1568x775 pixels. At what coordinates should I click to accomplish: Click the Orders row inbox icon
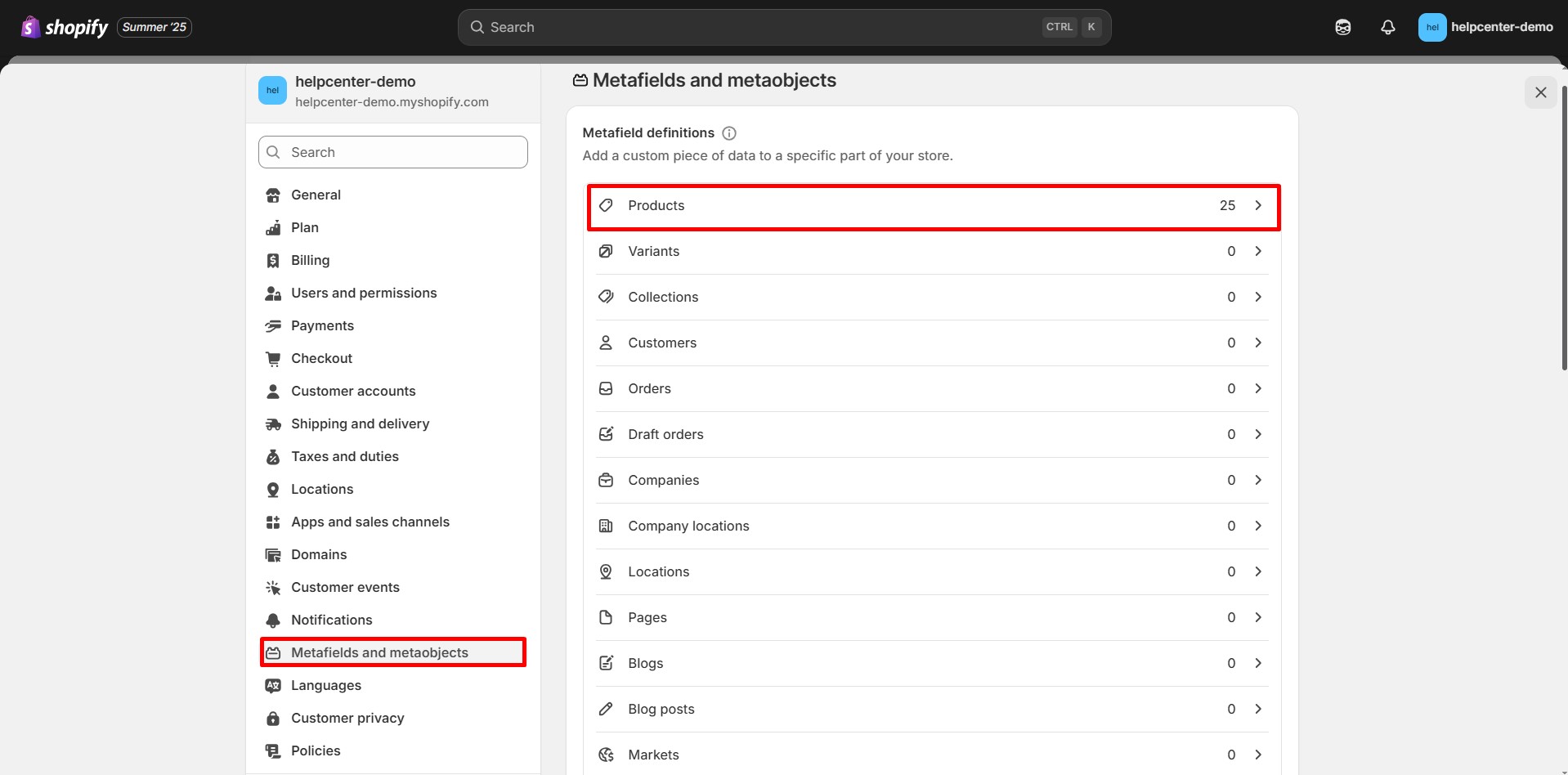(606, 388)
